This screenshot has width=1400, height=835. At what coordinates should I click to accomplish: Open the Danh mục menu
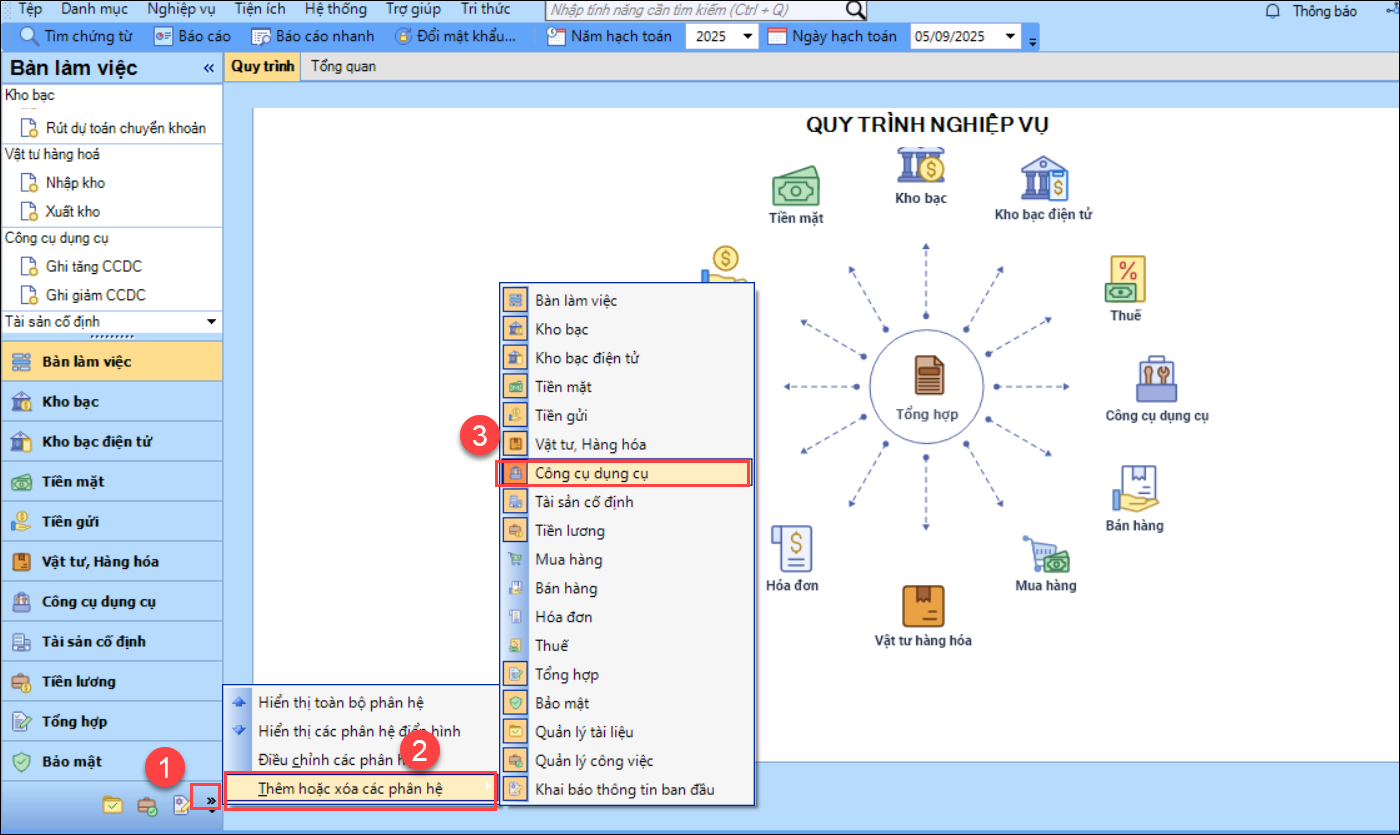[x=94, y=9]
